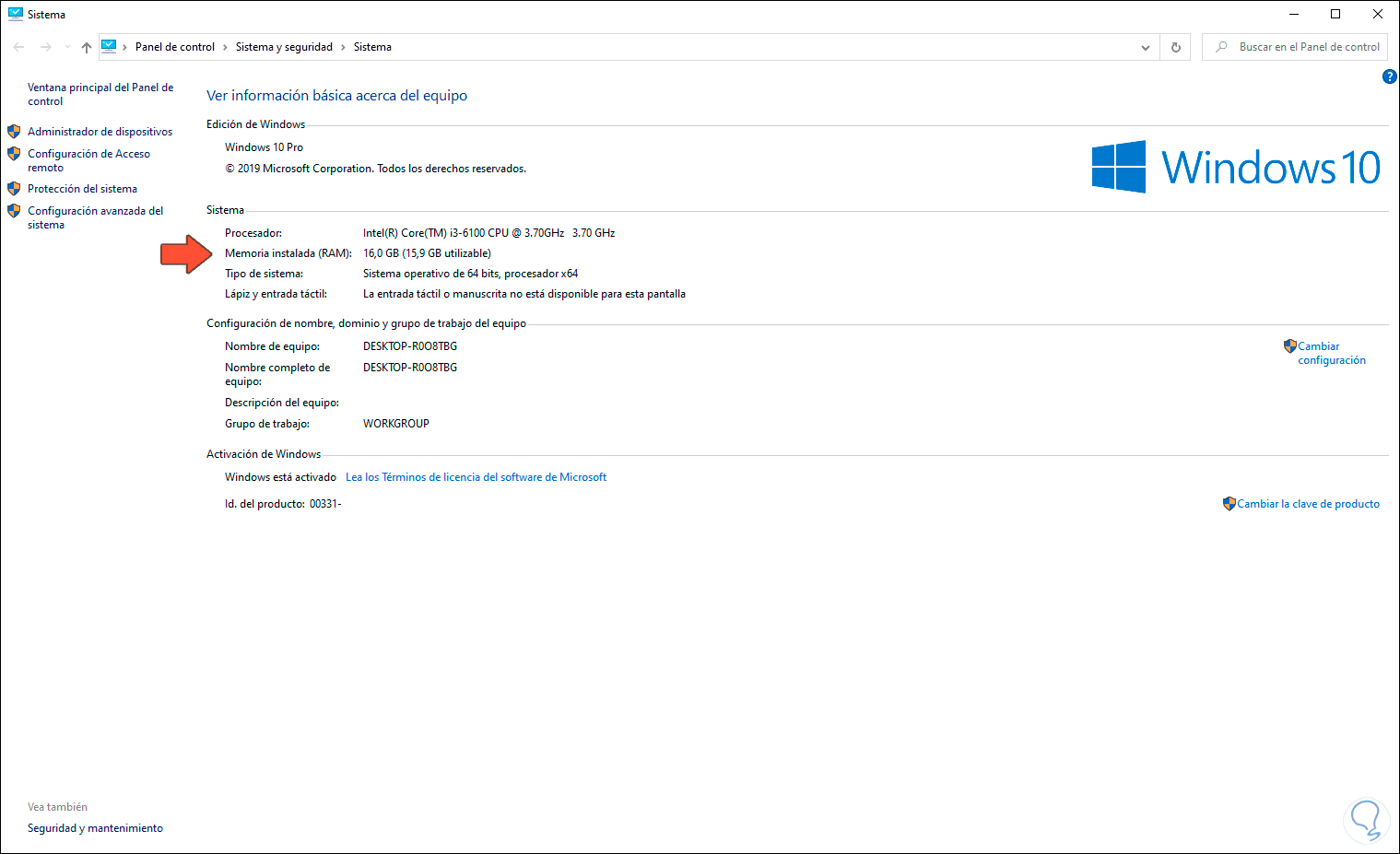Click the forward navigation arrow
The image size is (1400, 854).
tap(45, 47)
